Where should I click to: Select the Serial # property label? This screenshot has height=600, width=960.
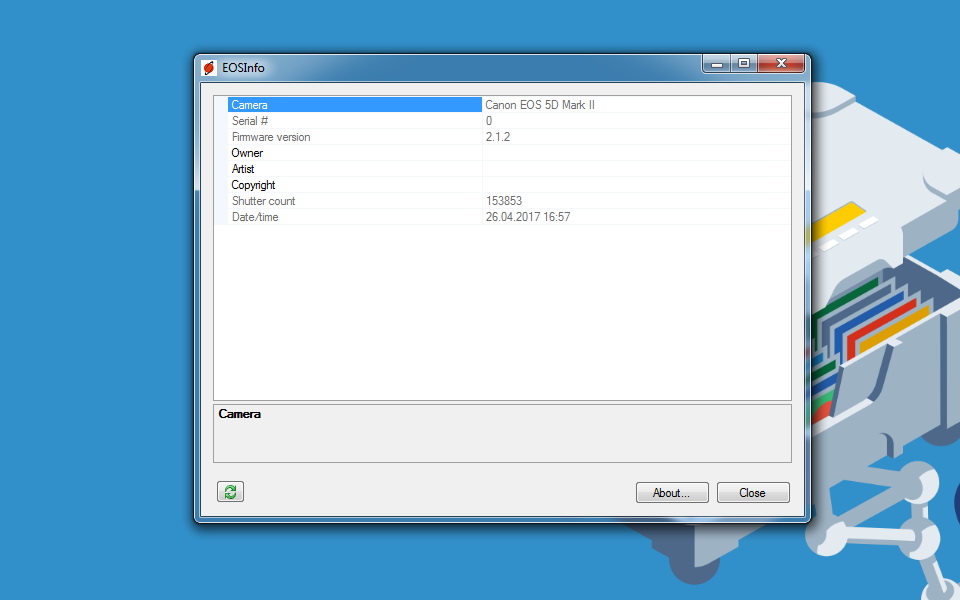(x=250, y=121)
